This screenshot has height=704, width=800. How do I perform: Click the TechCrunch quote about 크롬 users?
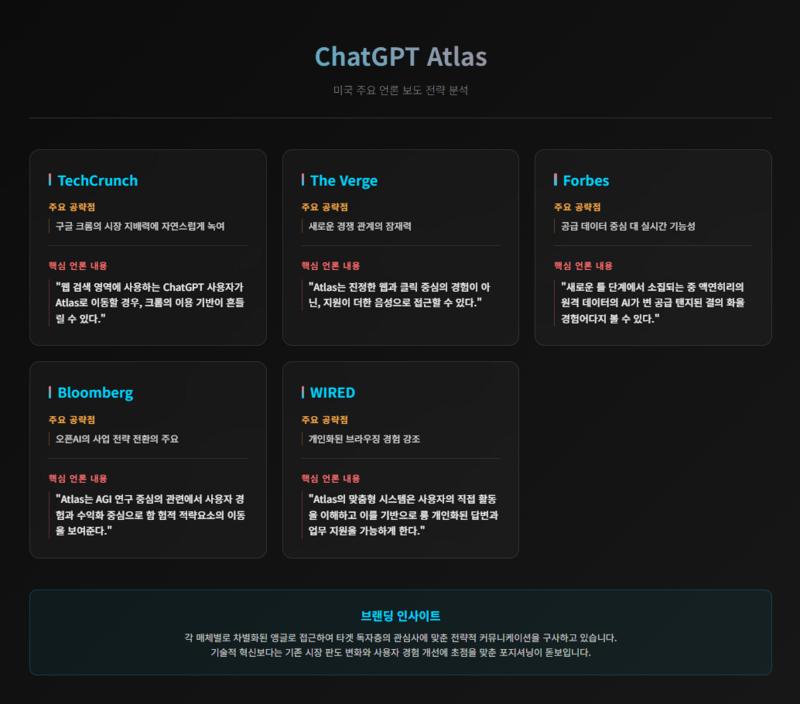pos(150,302)
